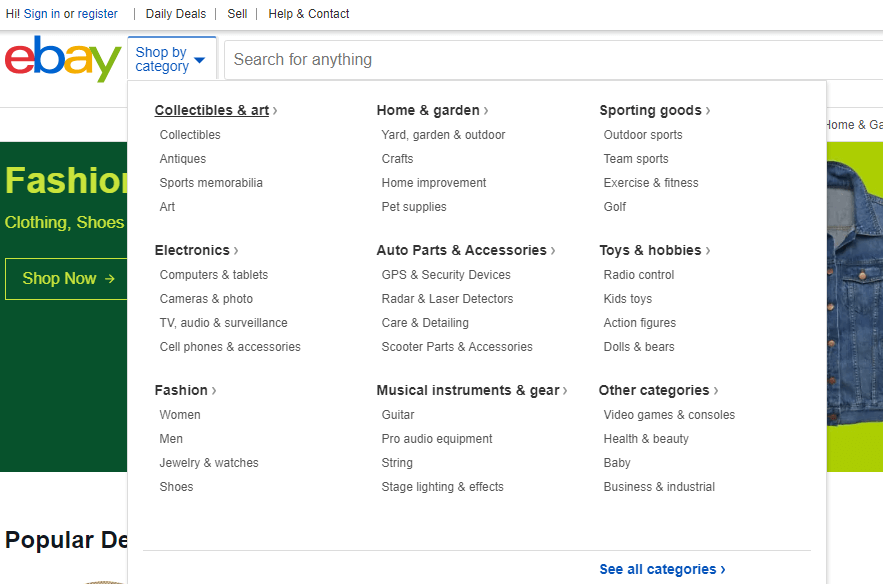Click See all categories link
The height and width of the screenshot is (584, 883).
[662, 569]
